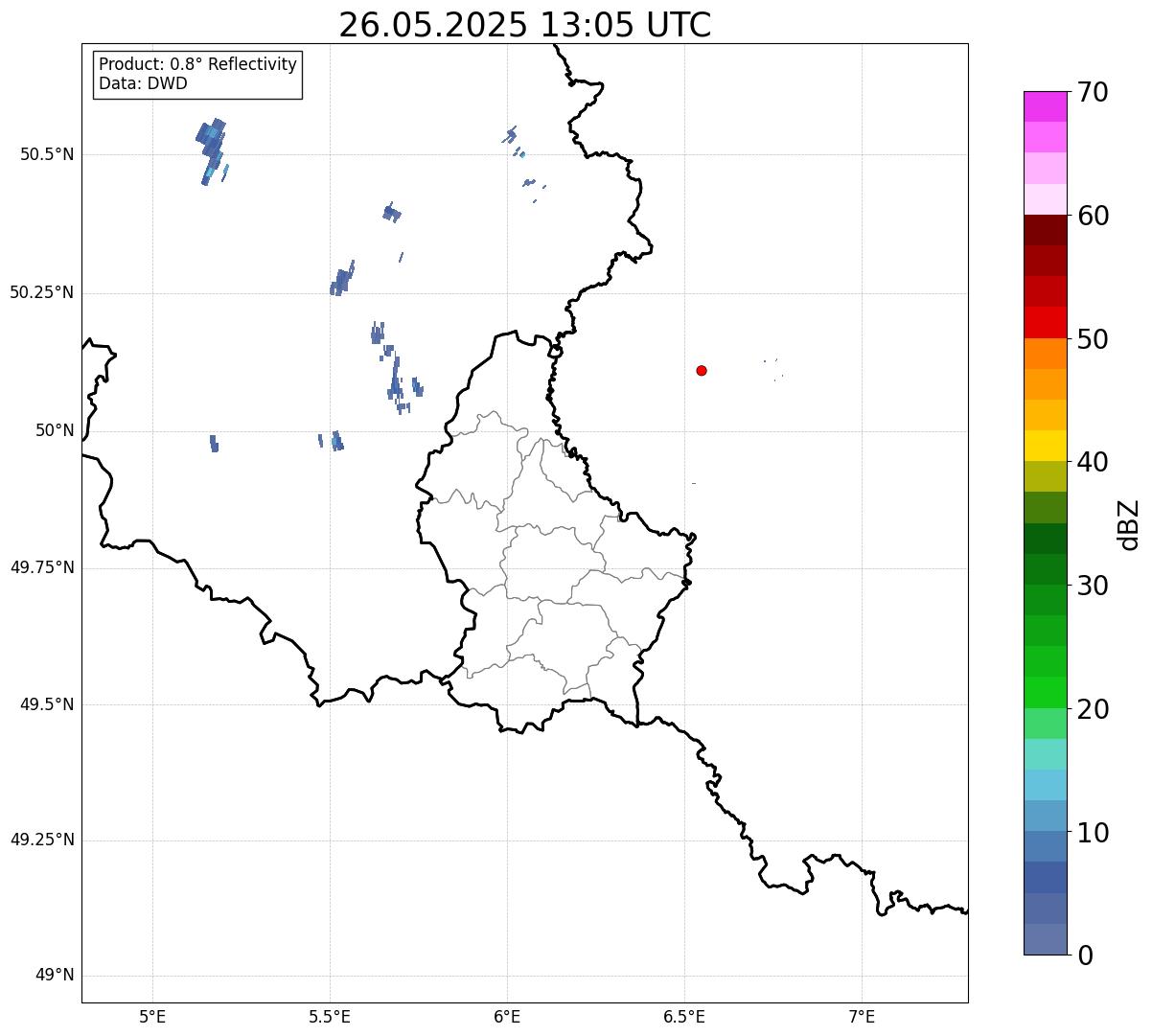Pick the slate-blue swatch at bottom of colorbar
This screenshot has height=1036, width=1152.
pyautogui.click(x=1046, y=939)
